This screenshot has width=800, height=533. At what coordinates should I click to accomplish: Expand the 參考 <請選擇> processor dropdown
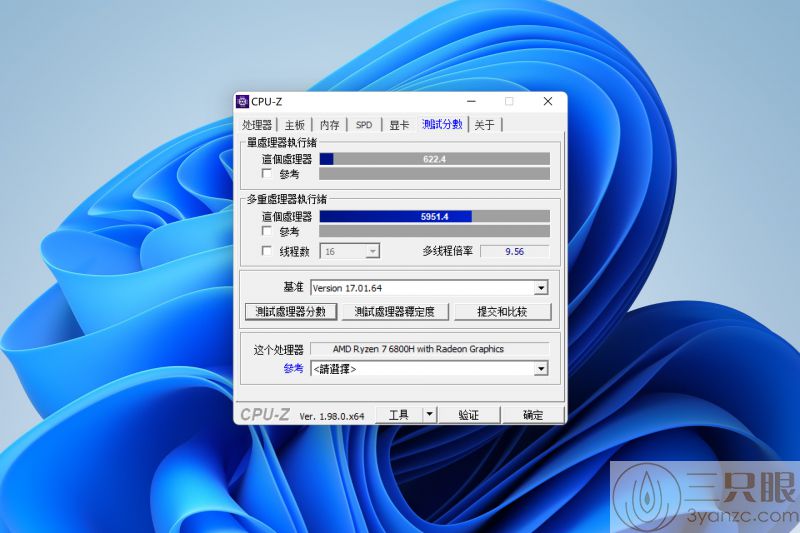[541, 368]
